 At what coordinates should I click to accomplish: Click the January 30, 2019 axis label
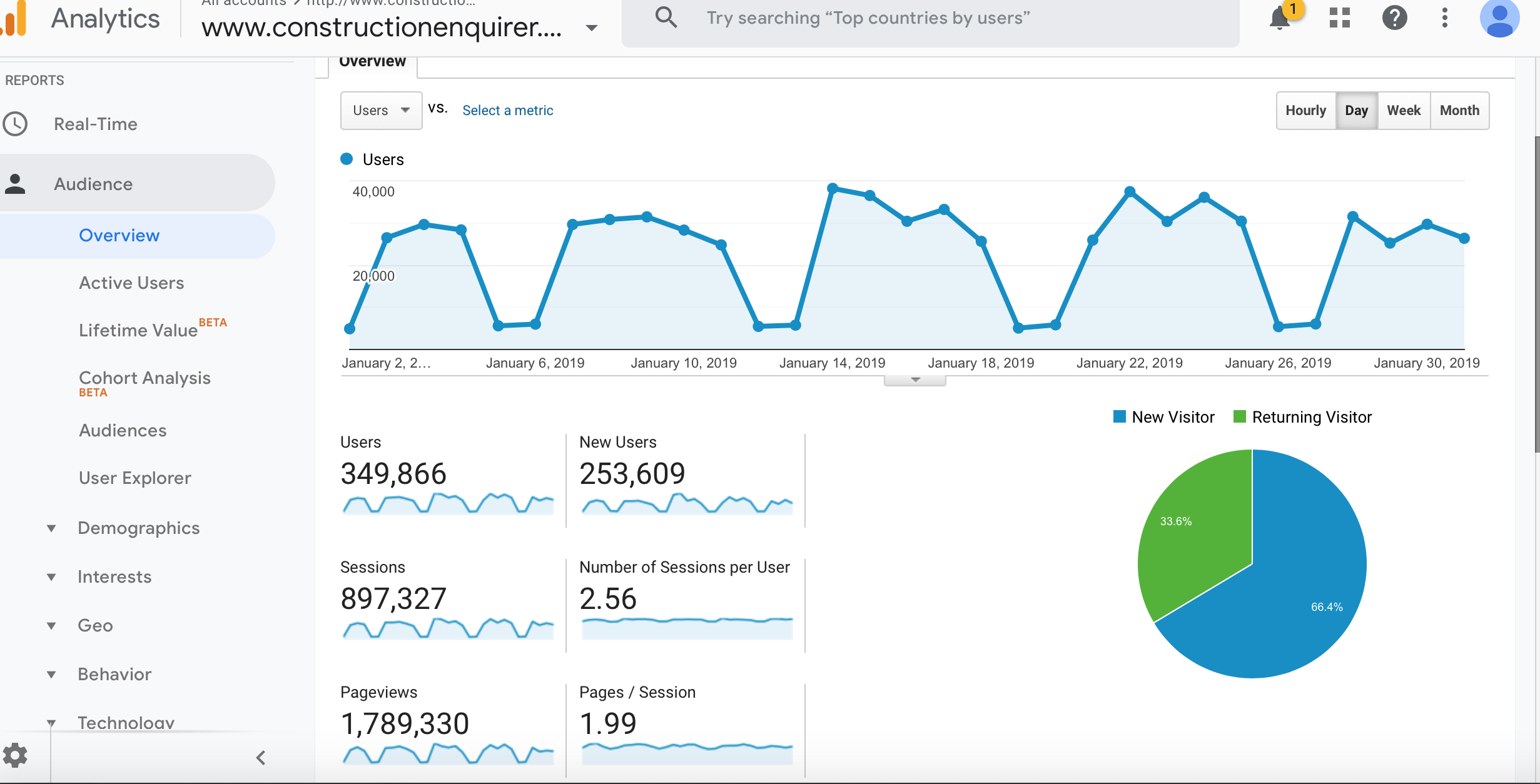pos(1427,363)
